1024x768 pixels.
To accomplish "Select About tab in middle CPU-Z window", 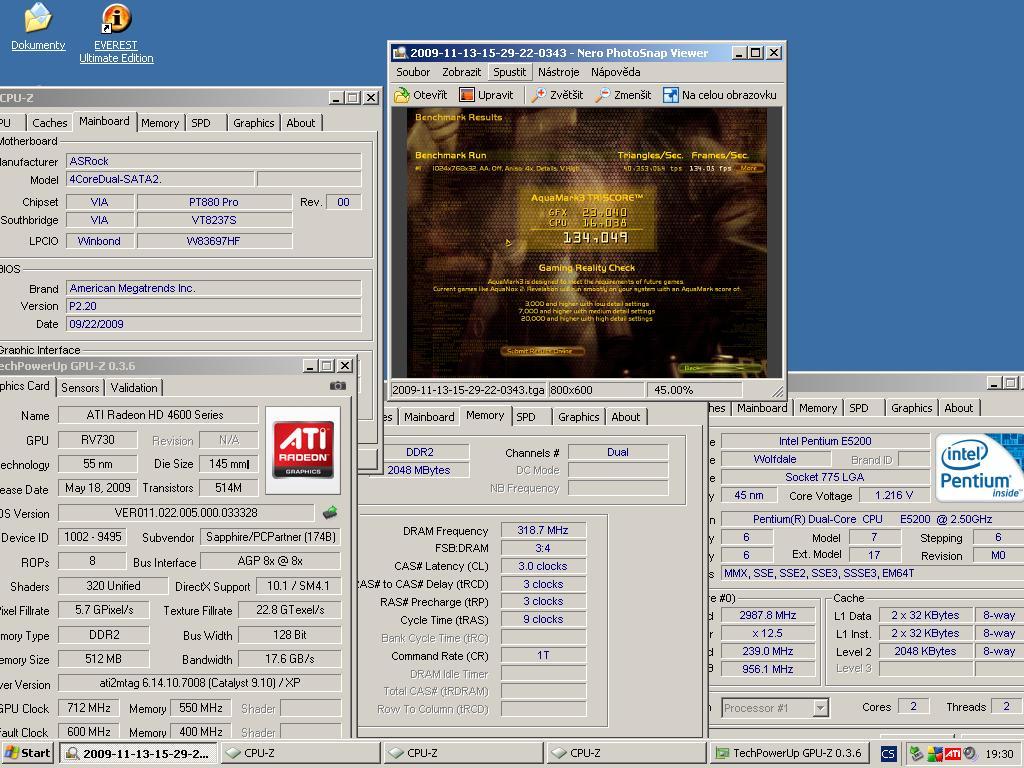I will (626, 417).
